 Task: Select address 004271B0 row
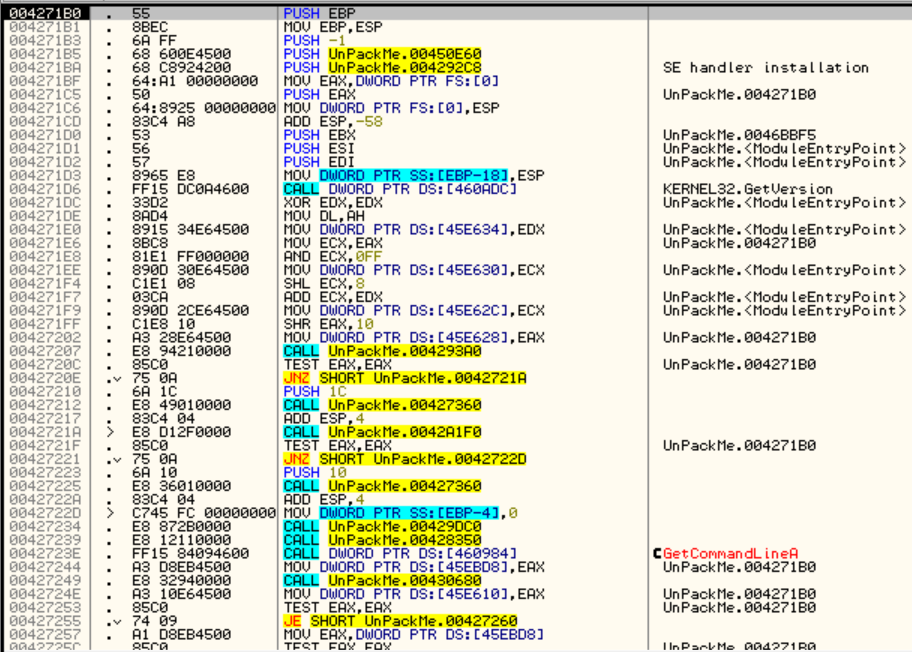(456, 13)
